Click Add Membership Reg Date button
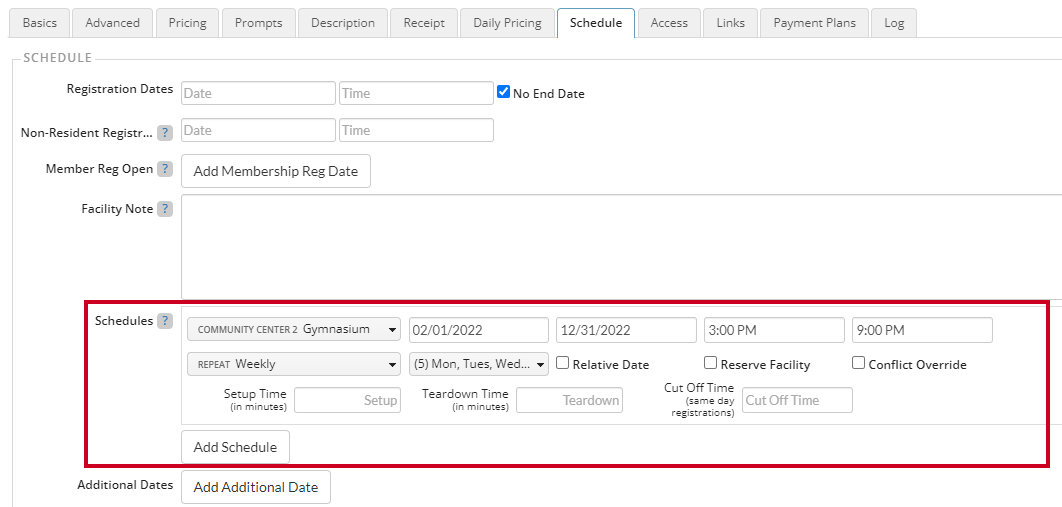This screenshot has height=507, width=1062. [276, 171]
